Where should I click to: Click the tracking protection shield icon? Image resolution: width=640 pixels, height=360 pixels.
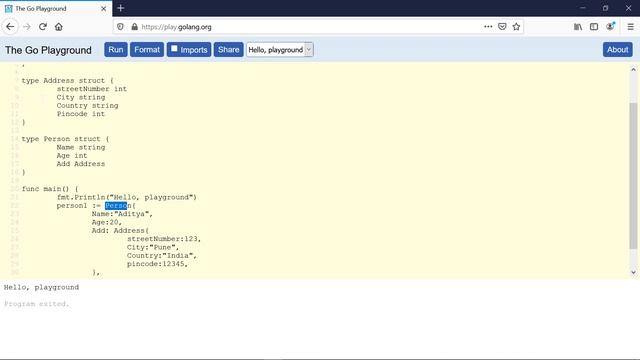120,27
